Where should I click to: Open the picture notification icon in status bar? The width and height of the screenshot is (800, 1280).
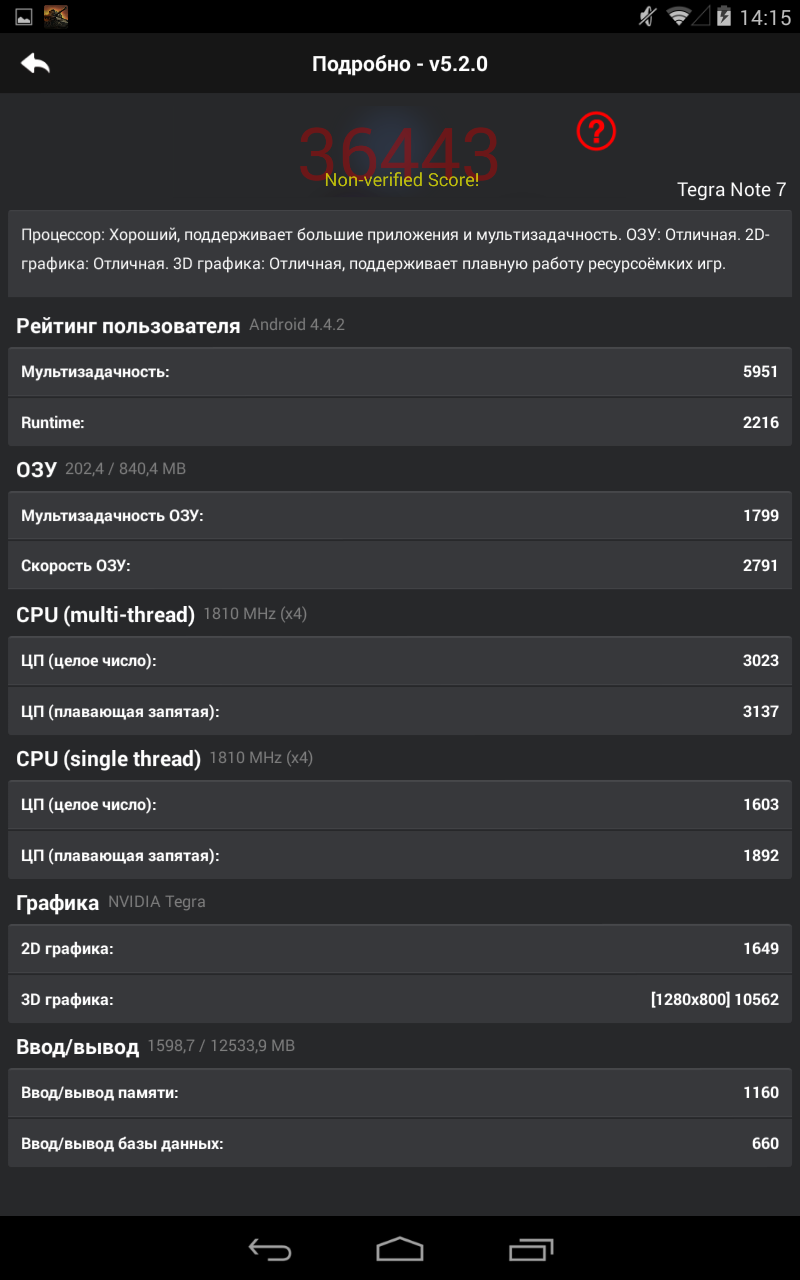click(x=24, y=17)
